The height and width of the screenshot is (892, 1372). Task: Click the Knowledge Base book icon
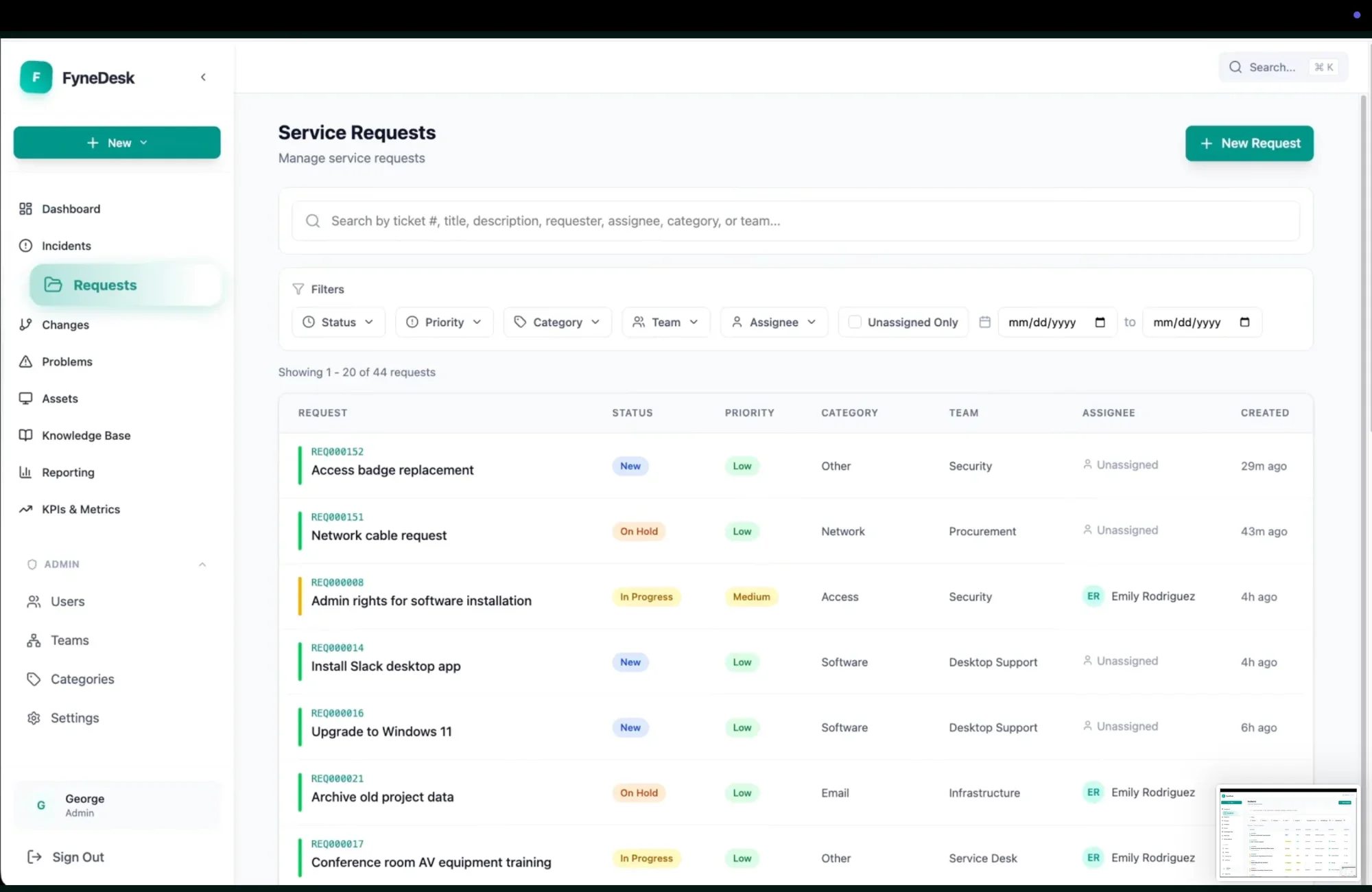pyautogui.click(x=25, y=435)
